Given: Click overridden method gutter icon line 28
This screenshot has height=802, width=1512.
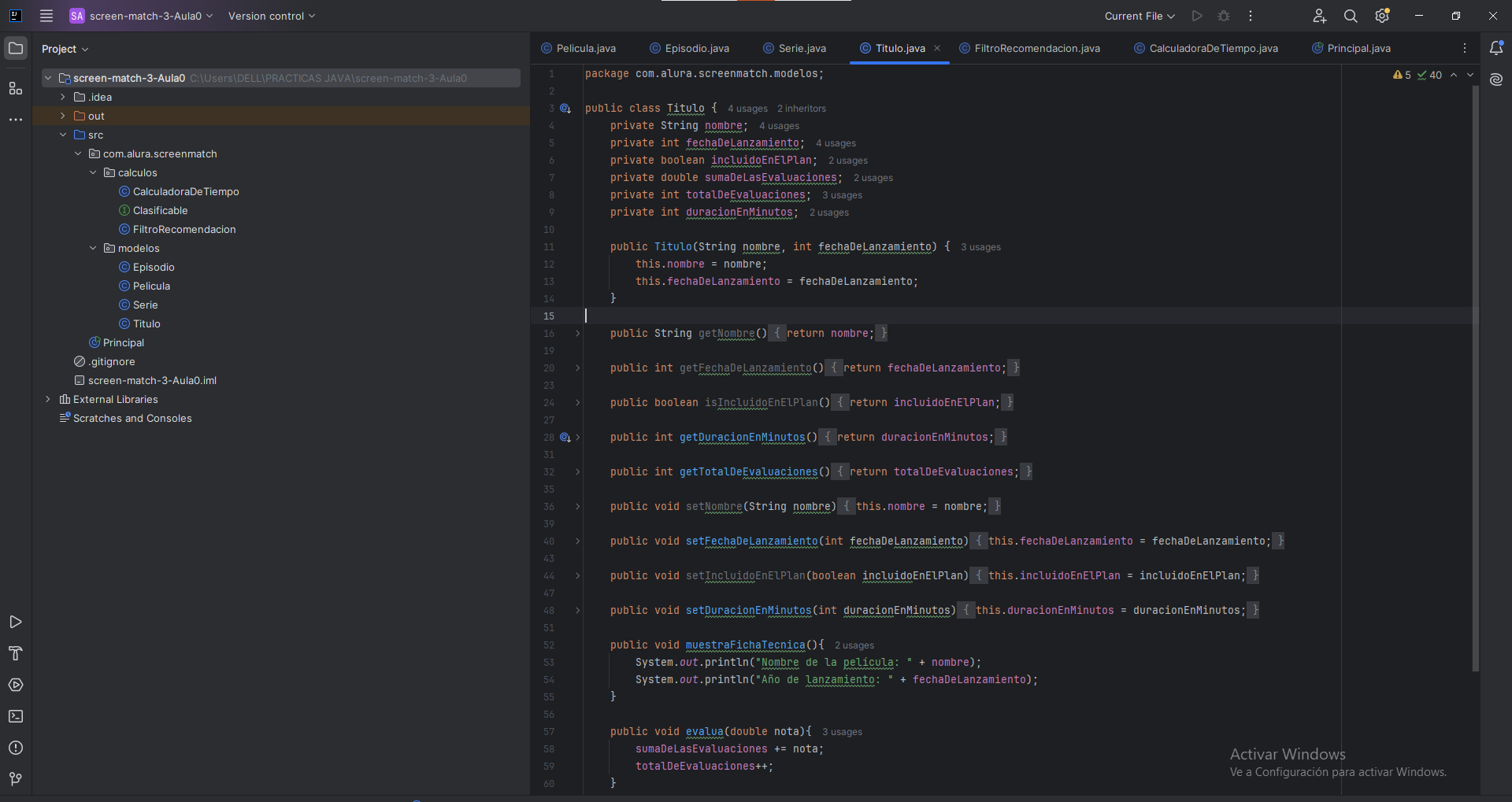Looking at the screenshot, I should tap(565, 437).
